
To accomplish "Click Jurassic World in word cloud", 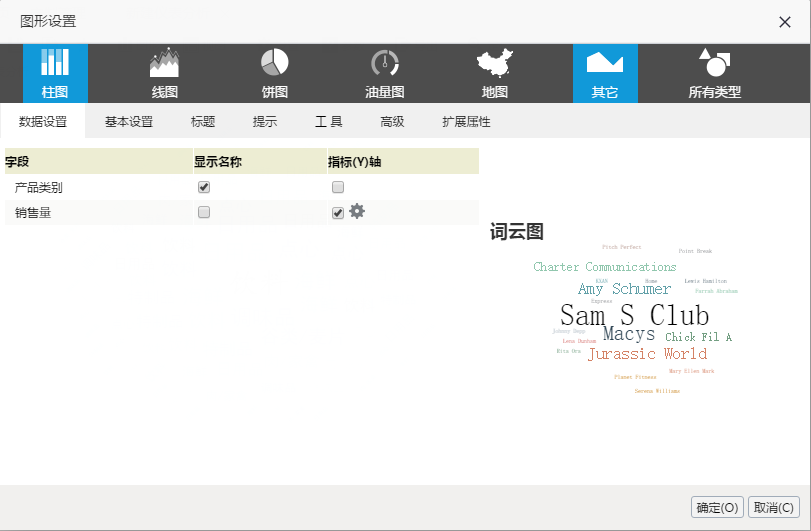I will pyautogui.click(x=648, y=354).
